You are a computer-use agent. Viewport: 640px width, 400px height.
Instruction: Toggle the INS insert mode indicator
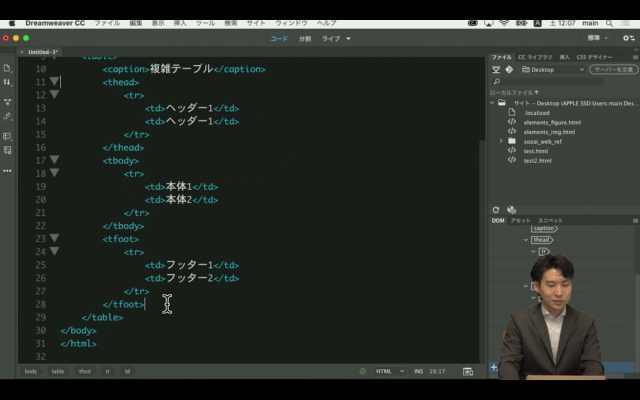coord(418,371)
